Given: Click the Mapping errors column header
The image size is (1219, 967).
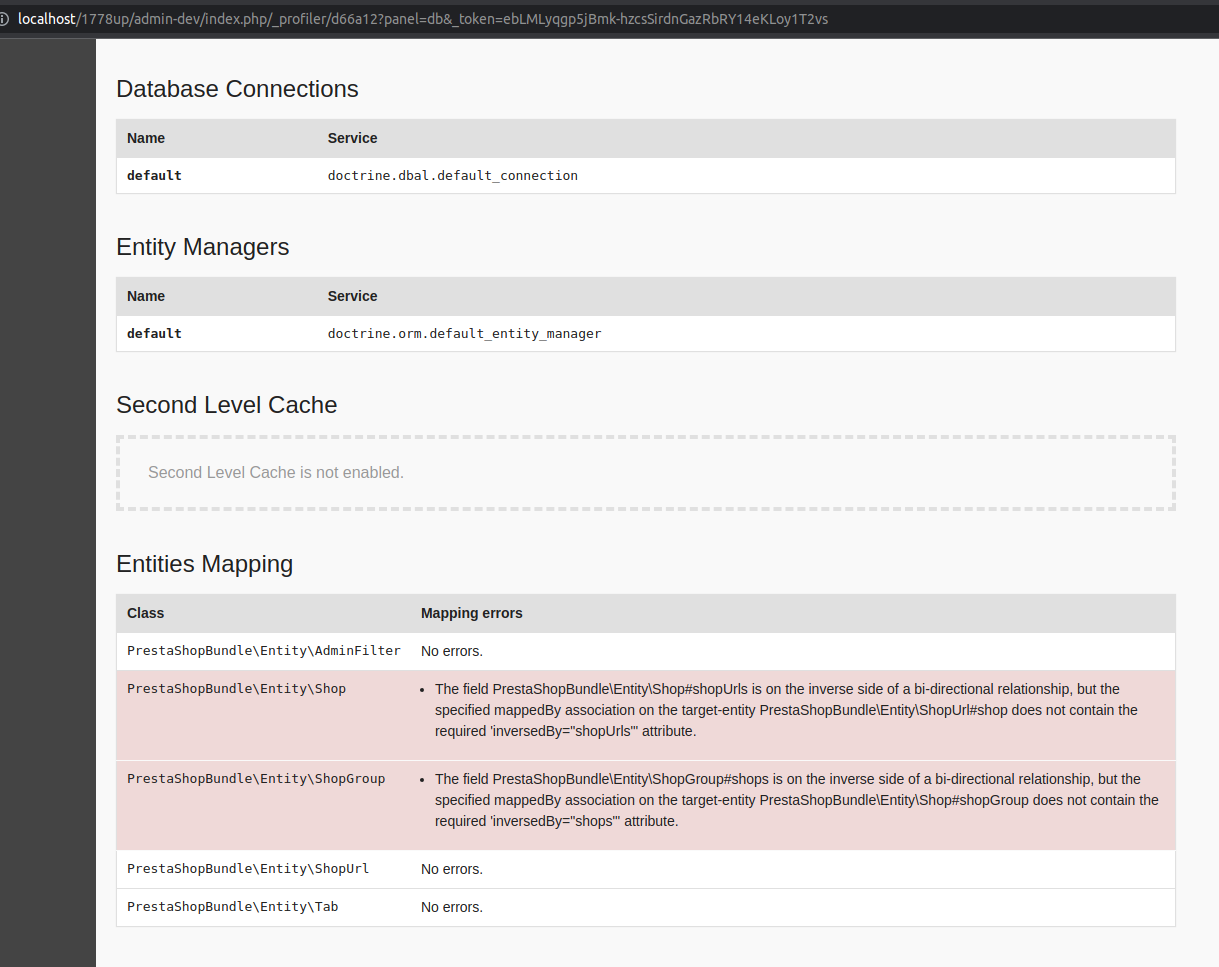Looking at the screenshot, I should (472, 613).
